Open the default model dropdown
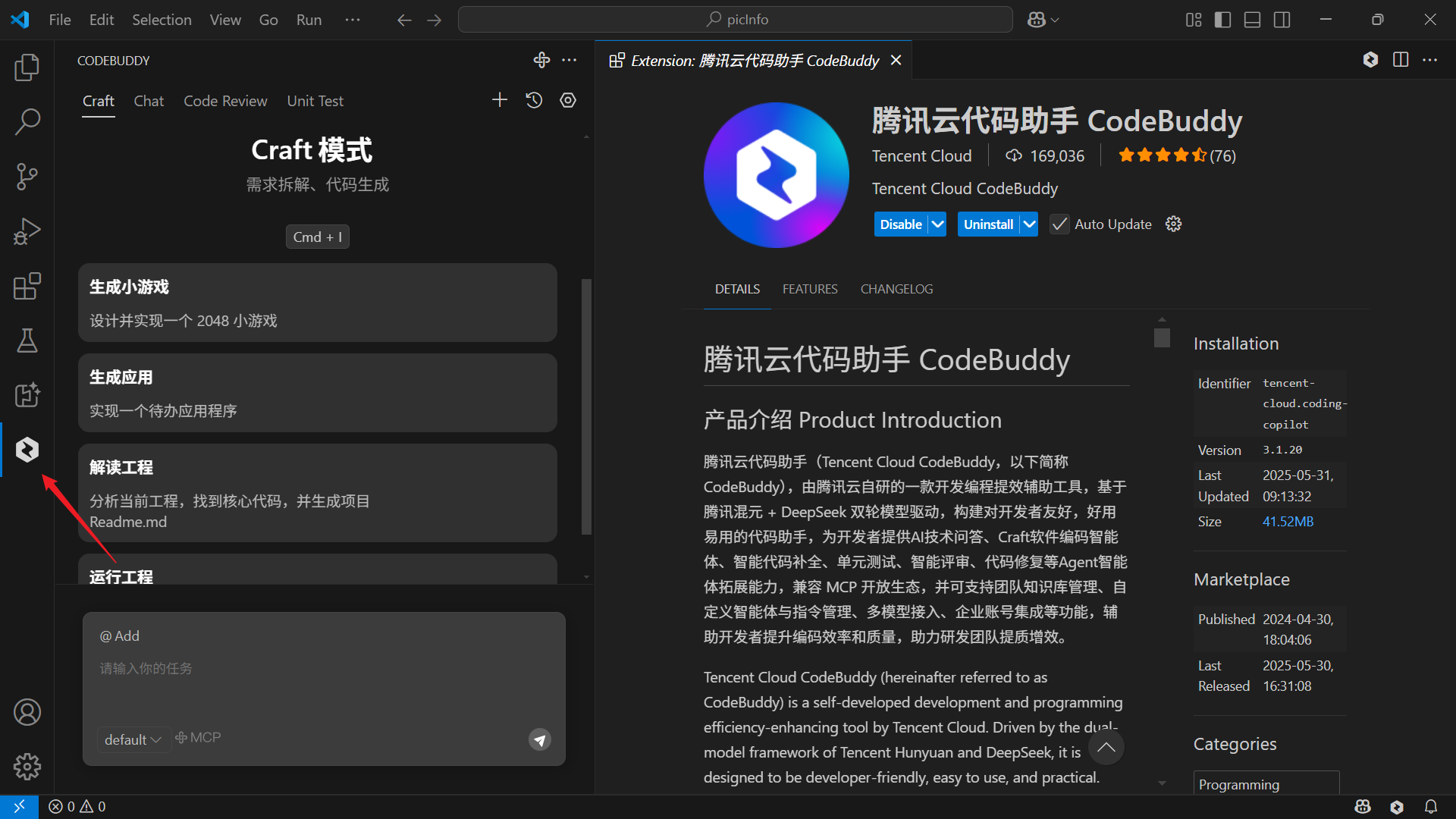 [x=133, y=739]
